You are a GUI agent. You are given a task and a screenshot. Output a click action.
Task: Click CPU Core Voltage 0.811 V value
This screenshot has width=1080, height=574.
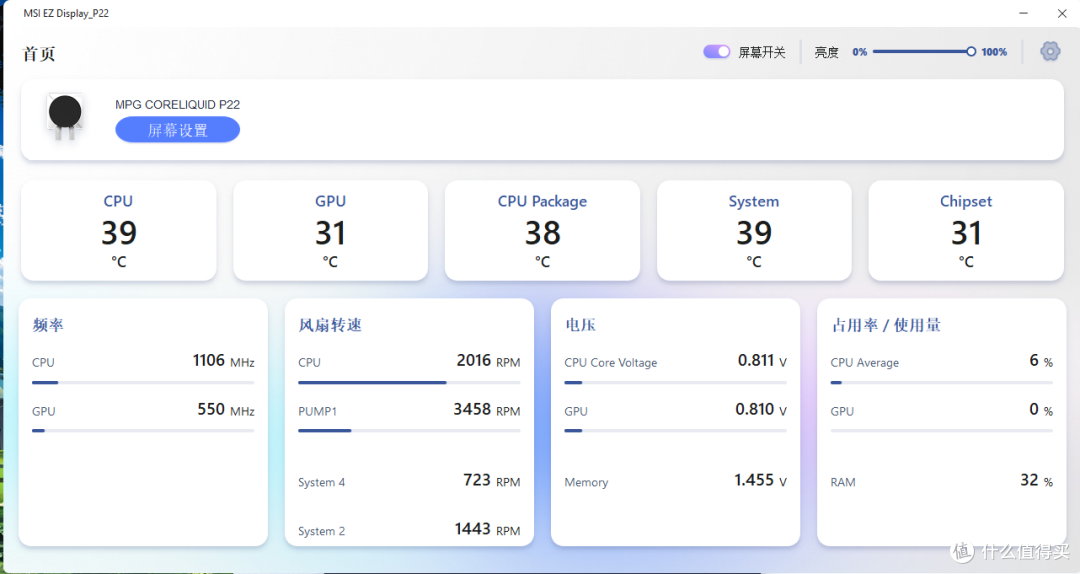[x=762, y=361]
